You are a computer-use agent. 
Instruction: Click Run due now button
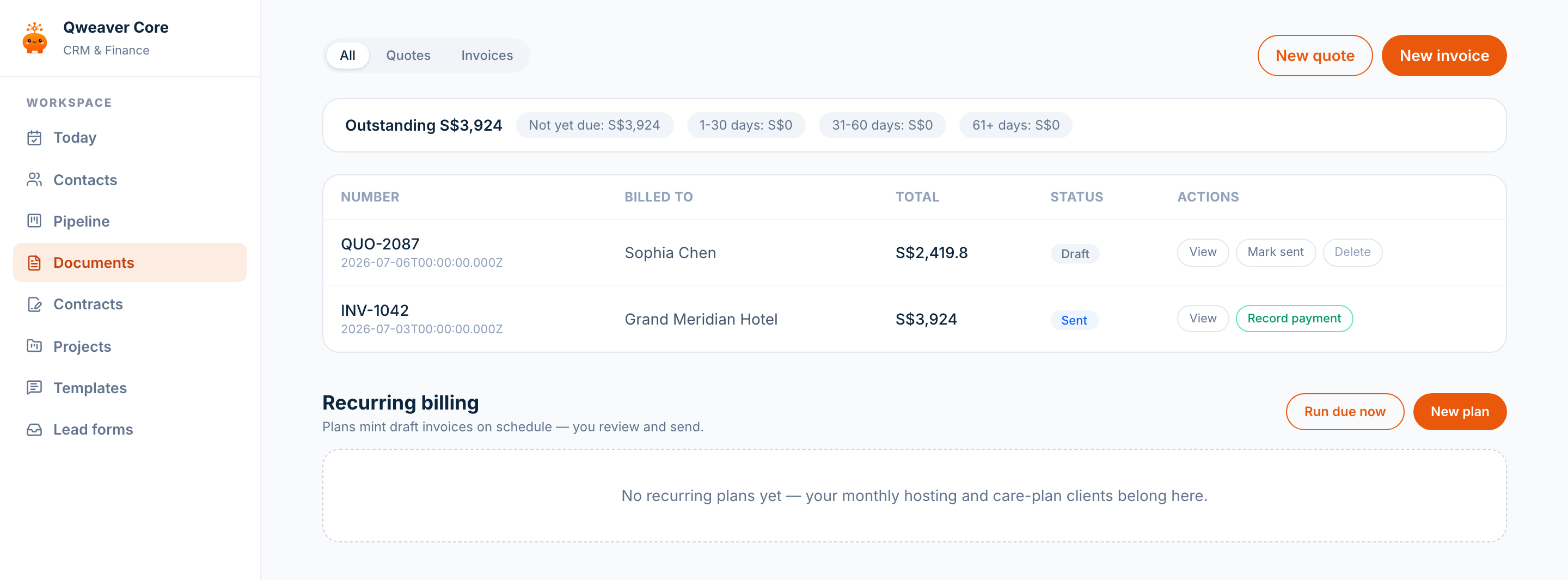coord(1344,411)
